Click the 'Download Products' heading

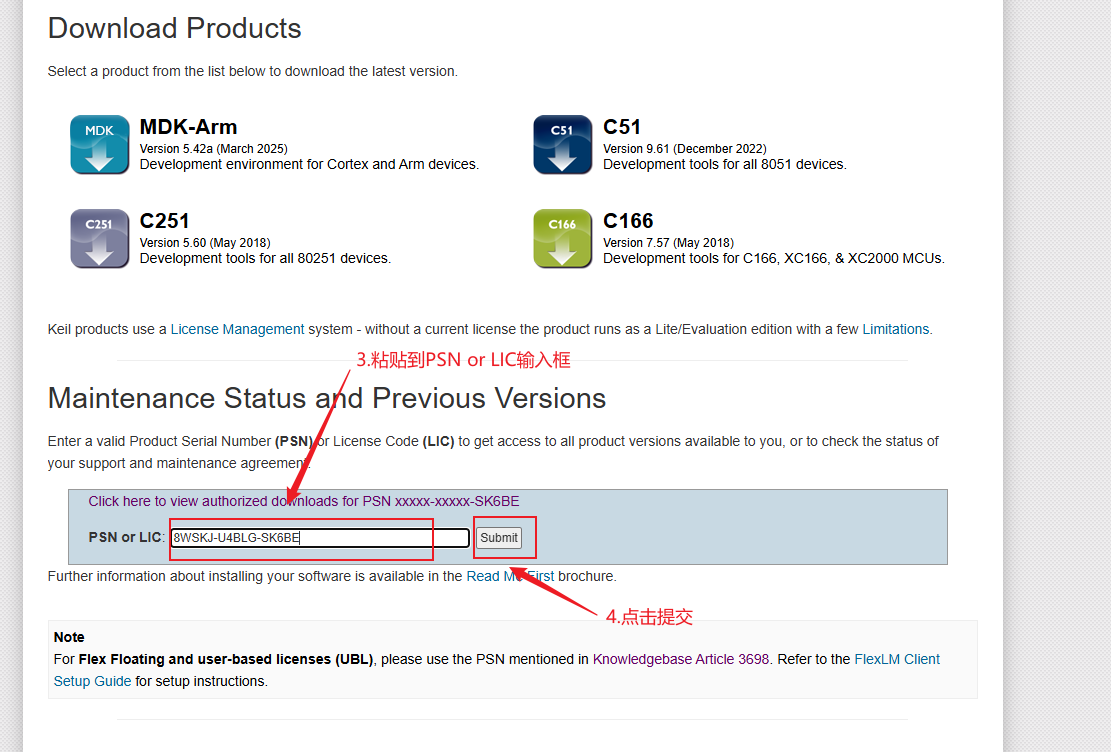coord(174,28)
